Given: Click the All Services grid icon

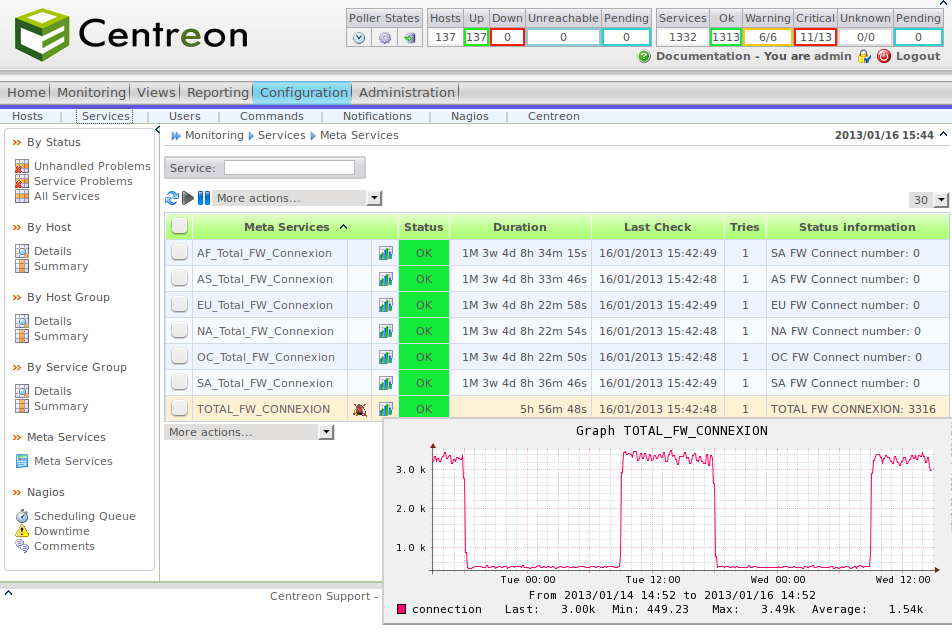Looking at the screenshot, I should click(x=22, y=196).
